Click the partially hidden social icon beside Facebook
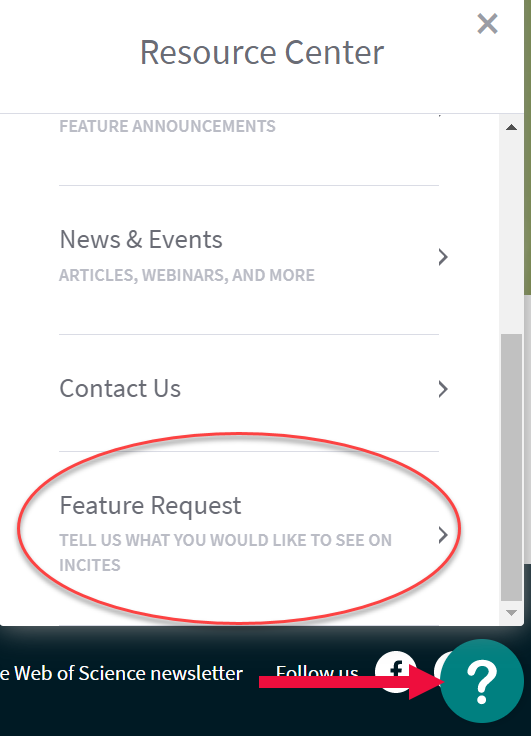This screenshot has width=531, height=736. [439, 667]
